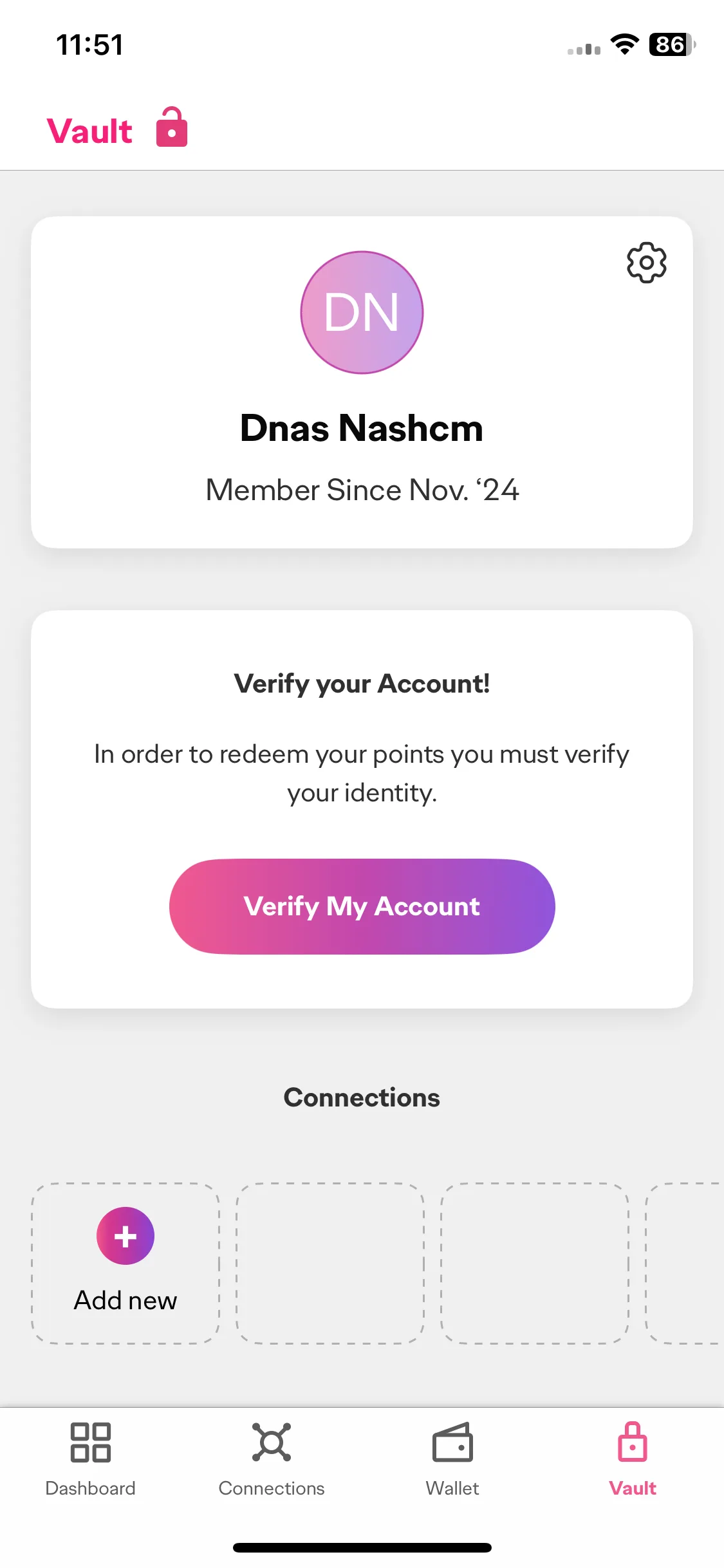Tap the Connections section heading
This screenshot has width=724, height=1568.
click(x=362, y=1097)
